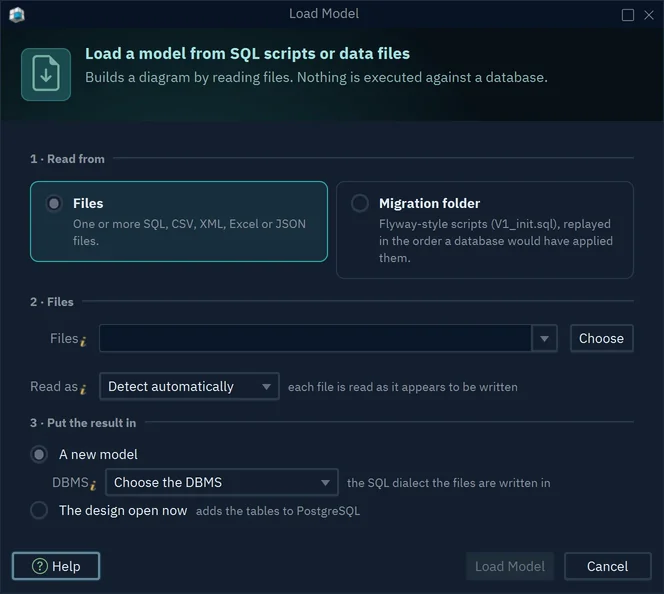The height and width of the screenshot is (594, 664).
Task: Click the Migration folder card description
Action: (x=495, y=241)
